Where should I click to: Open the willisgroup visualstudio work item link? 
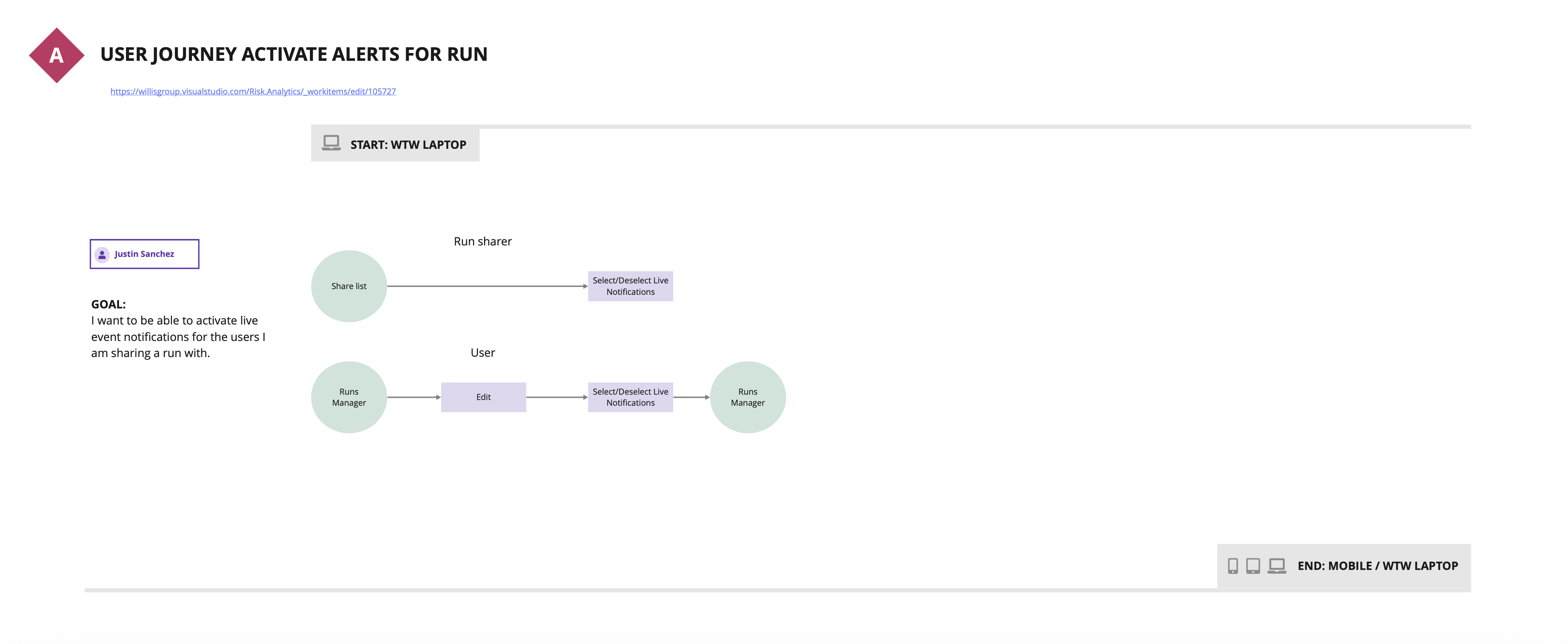(253, 91)
